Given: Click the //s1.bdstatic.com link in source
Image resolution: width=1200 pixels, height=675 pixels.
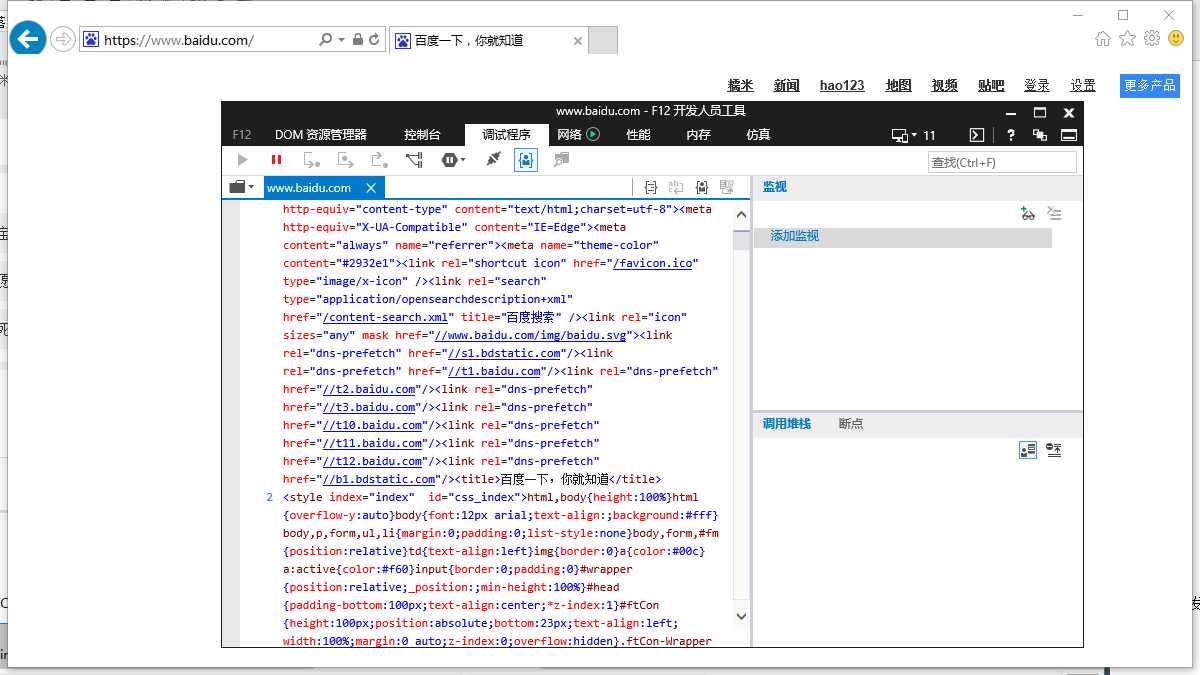Looking at the screenshot, I should pyautogui.click(x=505, y=353).
